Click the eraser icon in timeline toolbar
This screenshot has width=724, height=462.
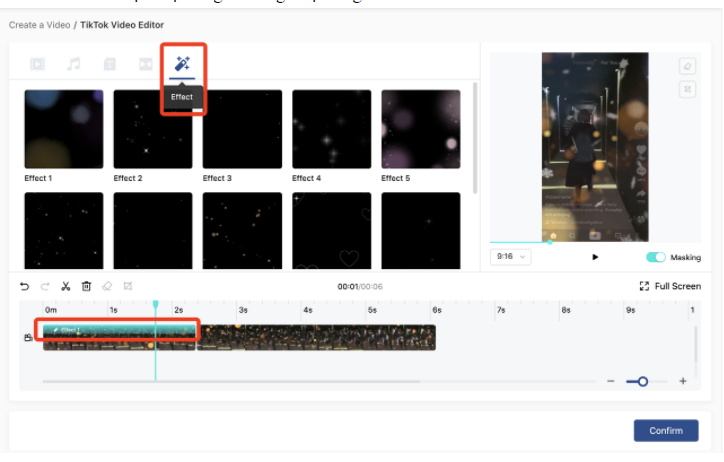(x=107, y=286)
